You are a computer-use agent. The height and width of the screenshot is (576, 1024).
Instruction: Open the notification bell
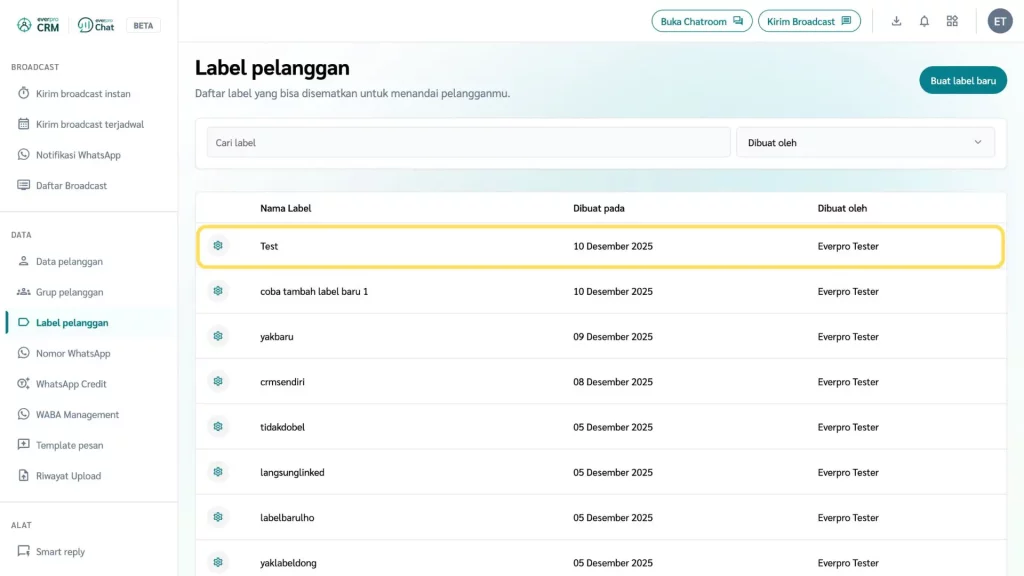click(924, 21)
